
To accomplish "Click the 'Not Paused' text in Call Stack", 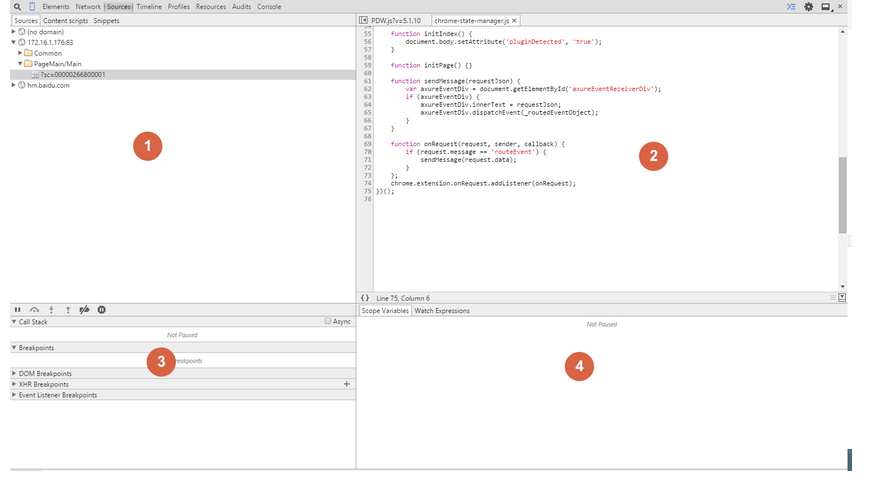I will (182, 335).
